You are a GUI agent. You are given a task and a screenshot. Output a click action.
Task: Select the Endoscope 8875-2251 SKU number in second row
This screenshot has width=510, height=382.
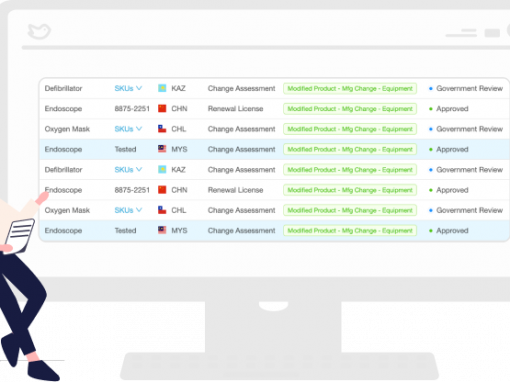point(132,109)
